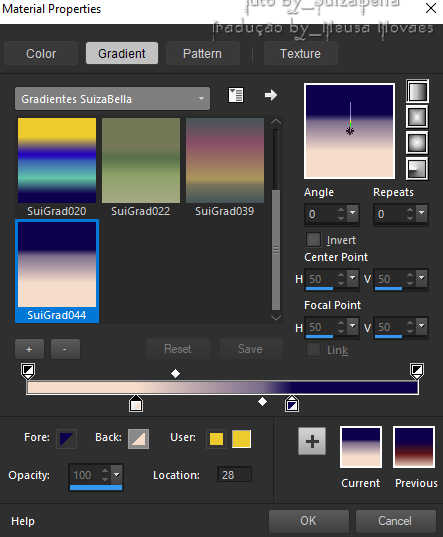Open the Repeats value dropdown arrow
This screenshot has height=537, width=443.
click(422, 213)
